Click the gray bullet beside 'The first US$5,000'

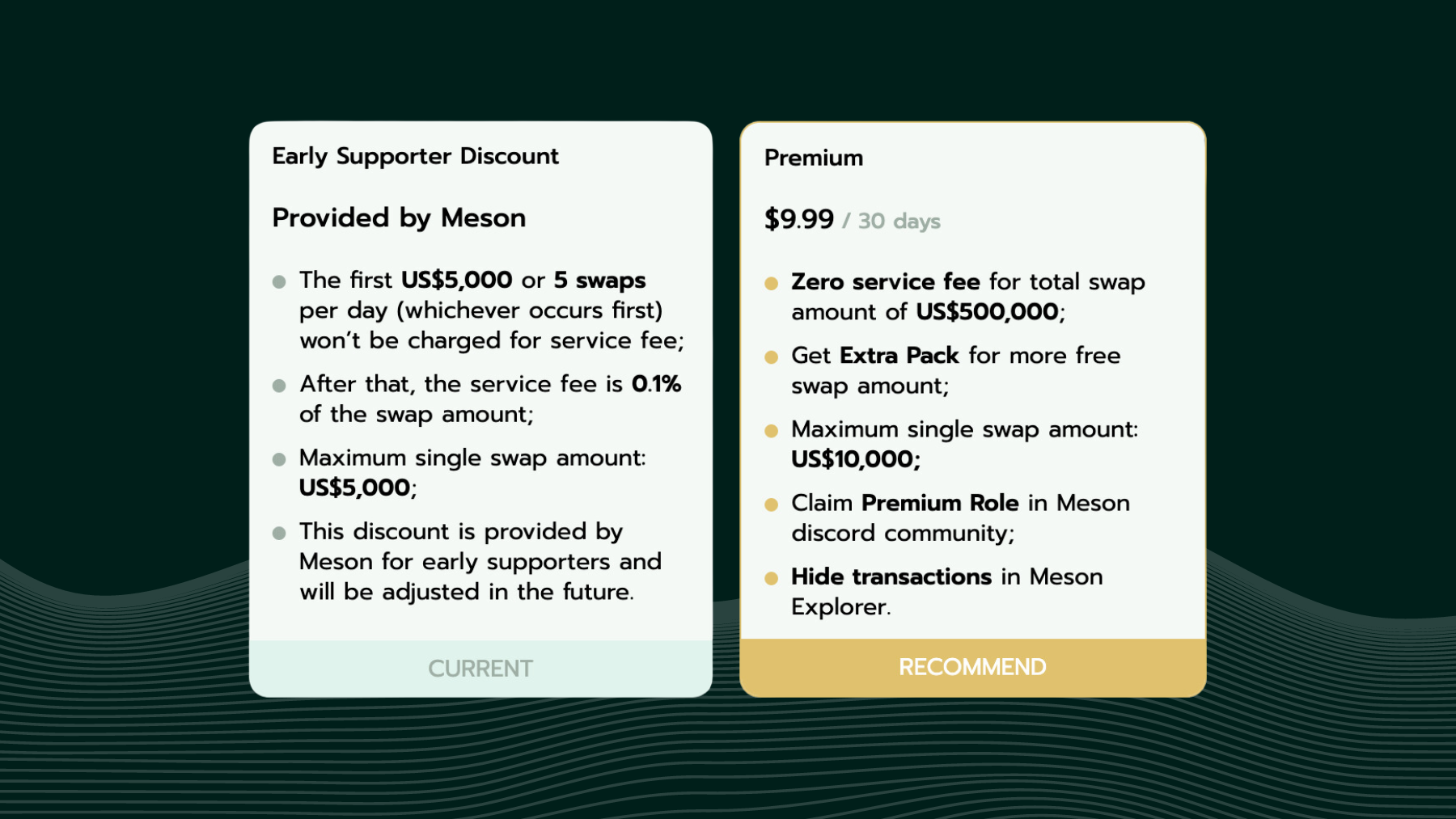[279, 281]
